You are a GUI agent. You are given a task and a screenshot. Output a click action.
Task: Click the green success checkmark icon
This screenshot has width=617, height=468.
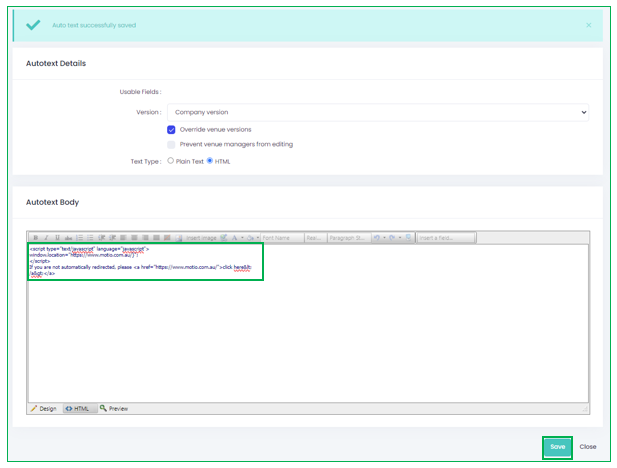[33, 25]
